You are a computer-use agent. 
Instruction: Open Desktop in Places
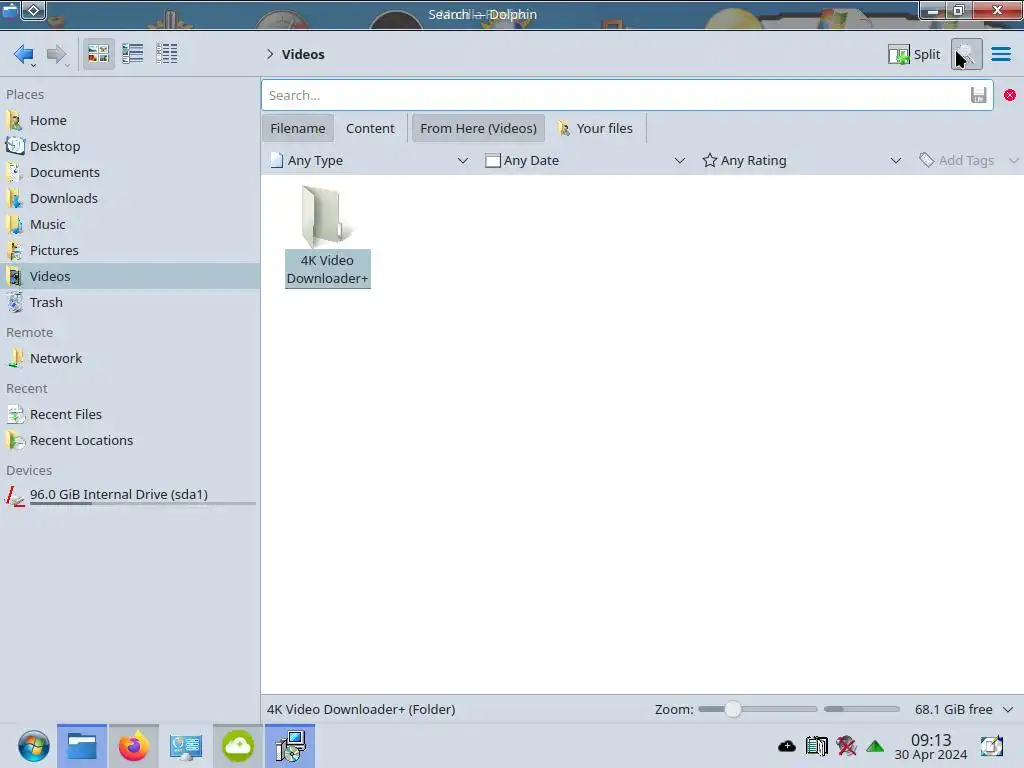pyautogui.click(x=130, y=146)
